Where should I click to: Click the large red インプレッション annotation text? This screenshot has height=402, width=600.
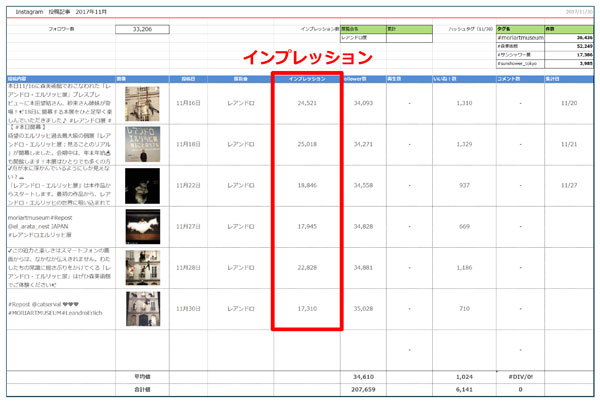(x=305, y=56)
